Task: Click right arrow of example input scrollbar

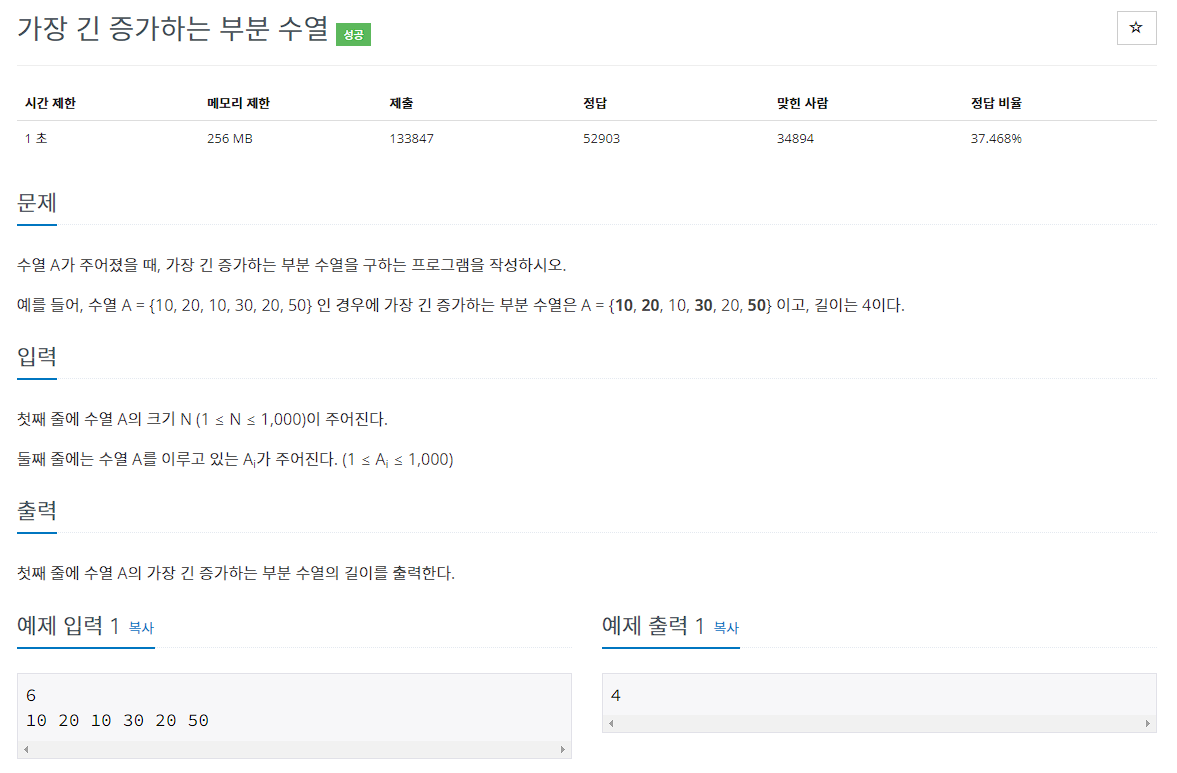Action: (x=562, y=749)
